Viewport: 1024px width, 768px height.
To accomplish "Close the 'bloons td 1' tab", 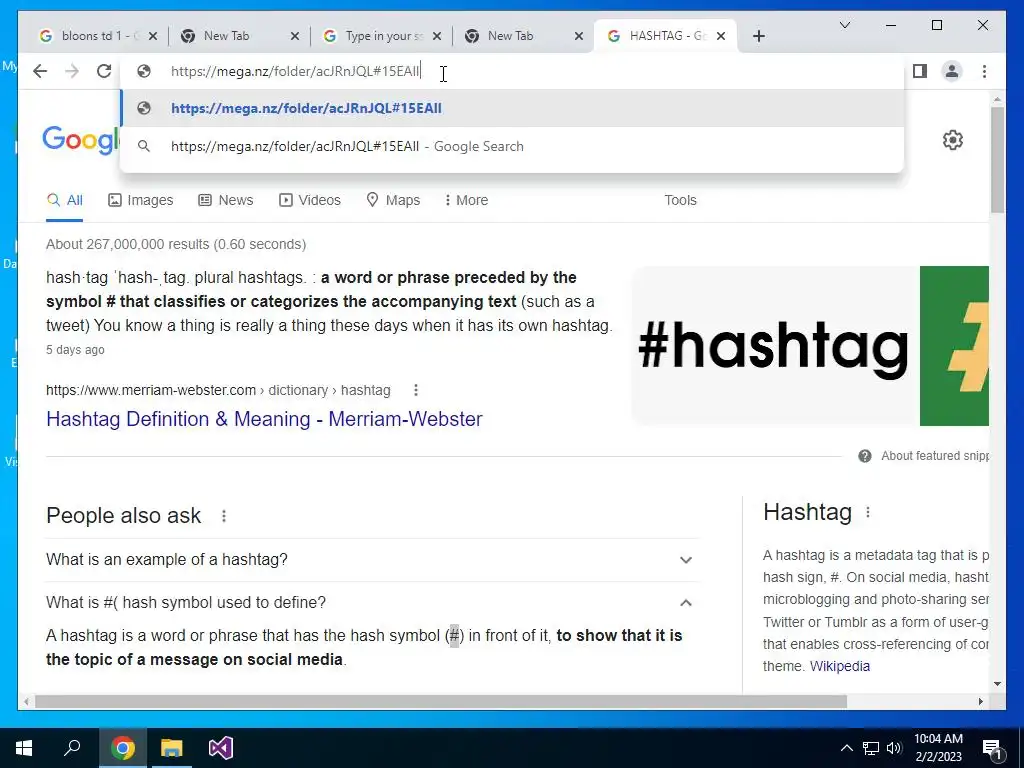I will coord(153,36).
